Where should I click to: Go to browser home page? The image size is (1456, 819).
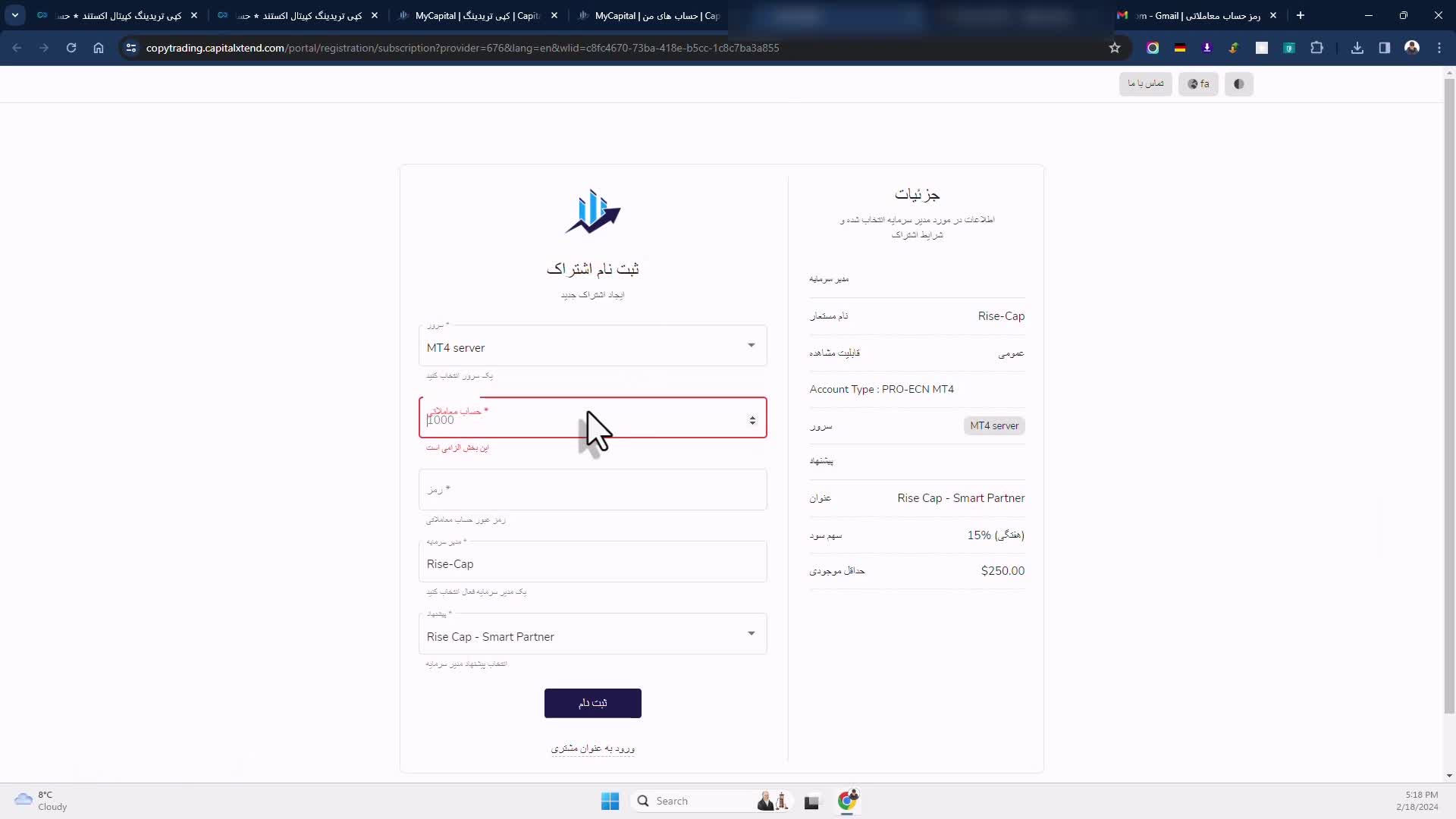point(99,48)
